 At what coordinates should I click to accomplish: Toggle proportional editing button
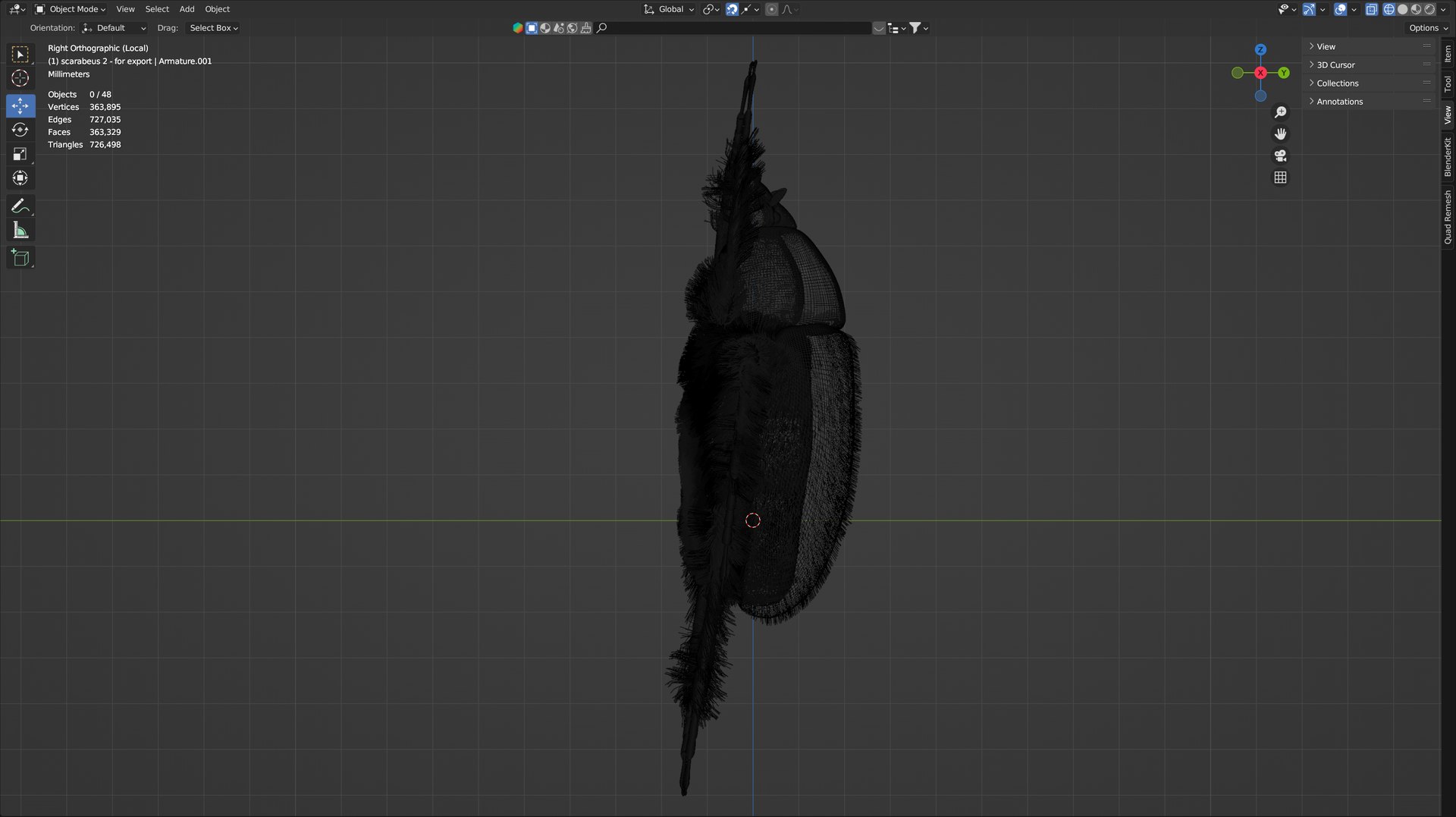pyautogui.click(x=771, y=9)
